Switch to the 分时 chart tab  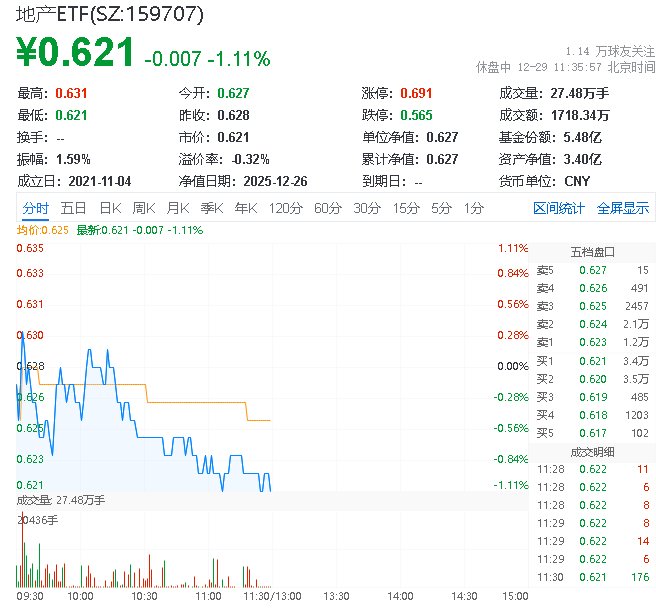coord(35,208)
